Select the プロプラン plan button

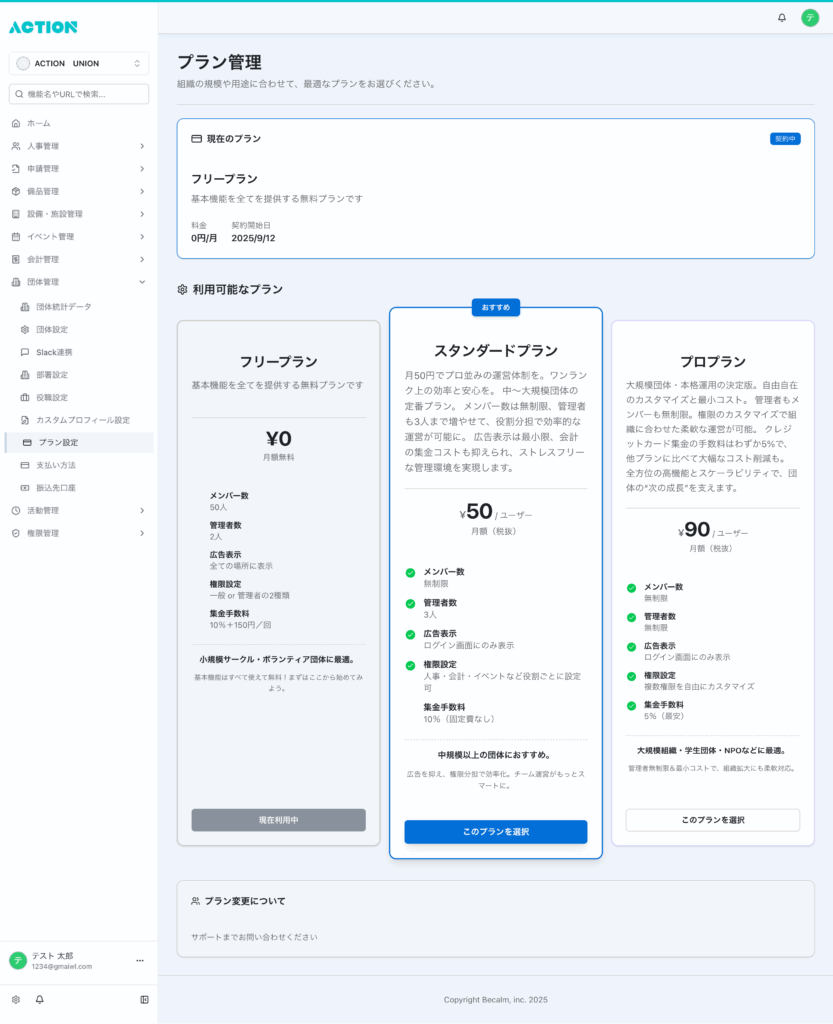[x=712, y=820]
